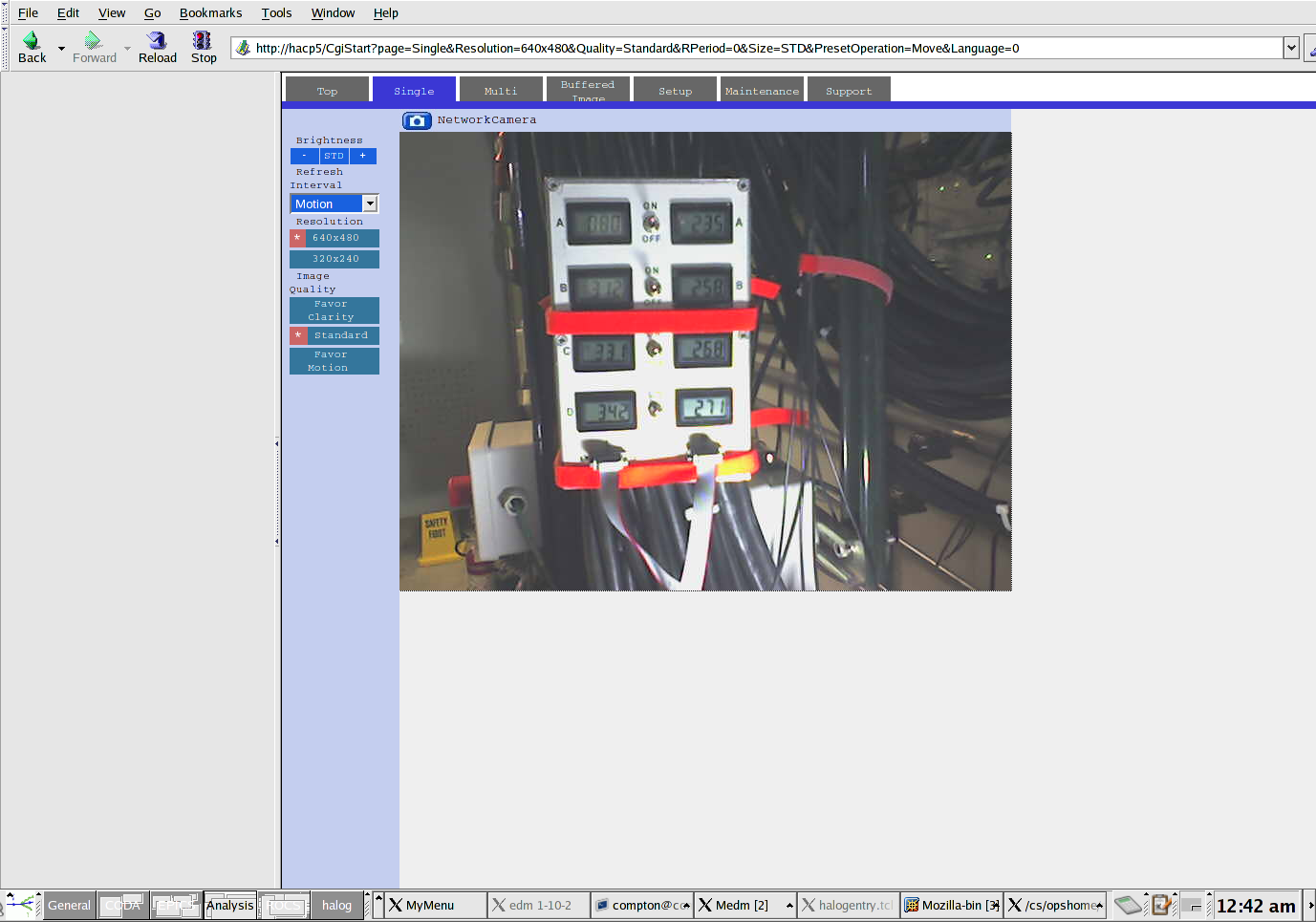Select 320x240 resolution
The width and height of the screenshot is (1316, 922).
point(334,259)
